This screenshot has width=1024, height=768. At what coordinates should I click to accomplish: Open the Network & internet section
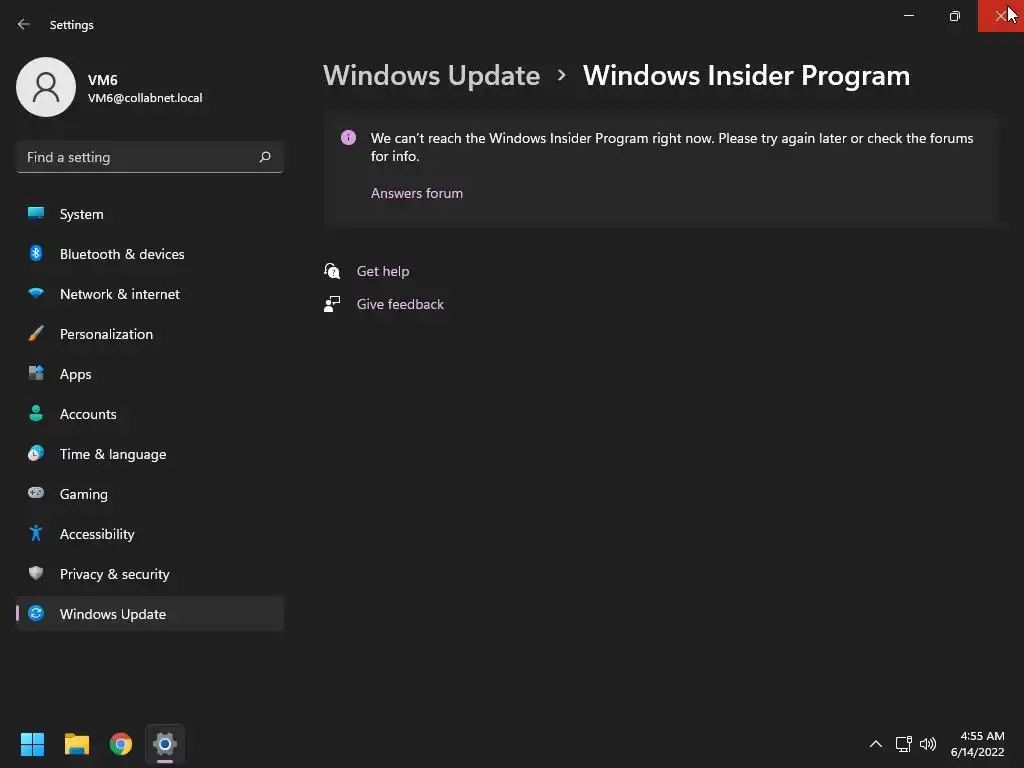[x=150, y=294]
